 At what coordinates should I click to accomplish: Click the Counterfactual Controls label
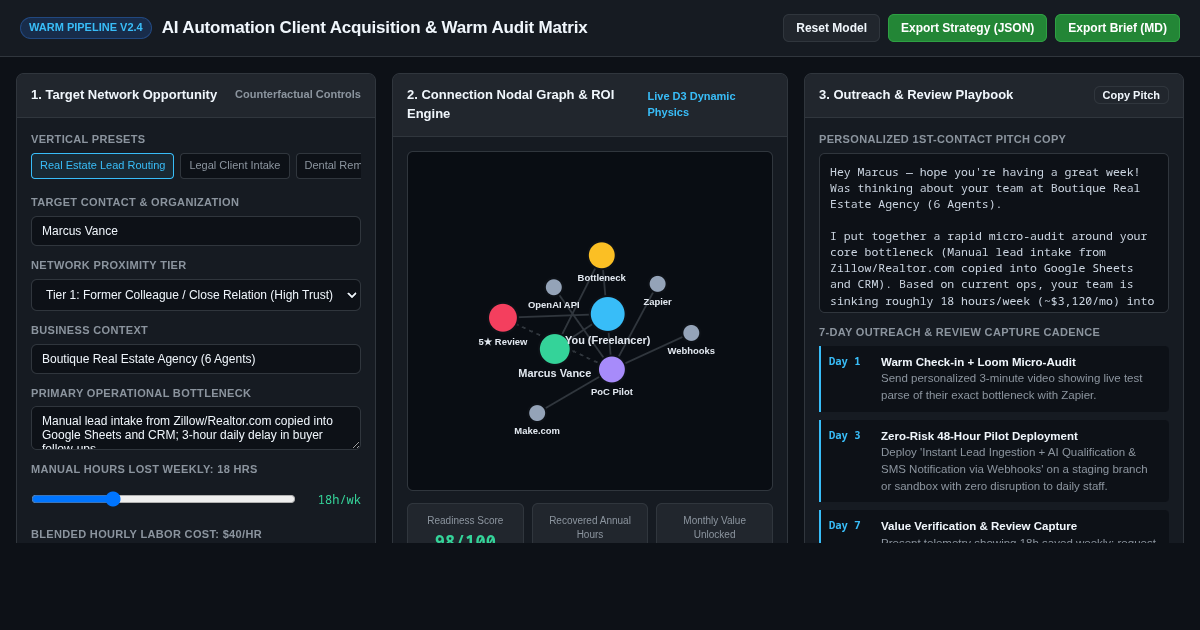pyautogui.click(x=298, y=94)
